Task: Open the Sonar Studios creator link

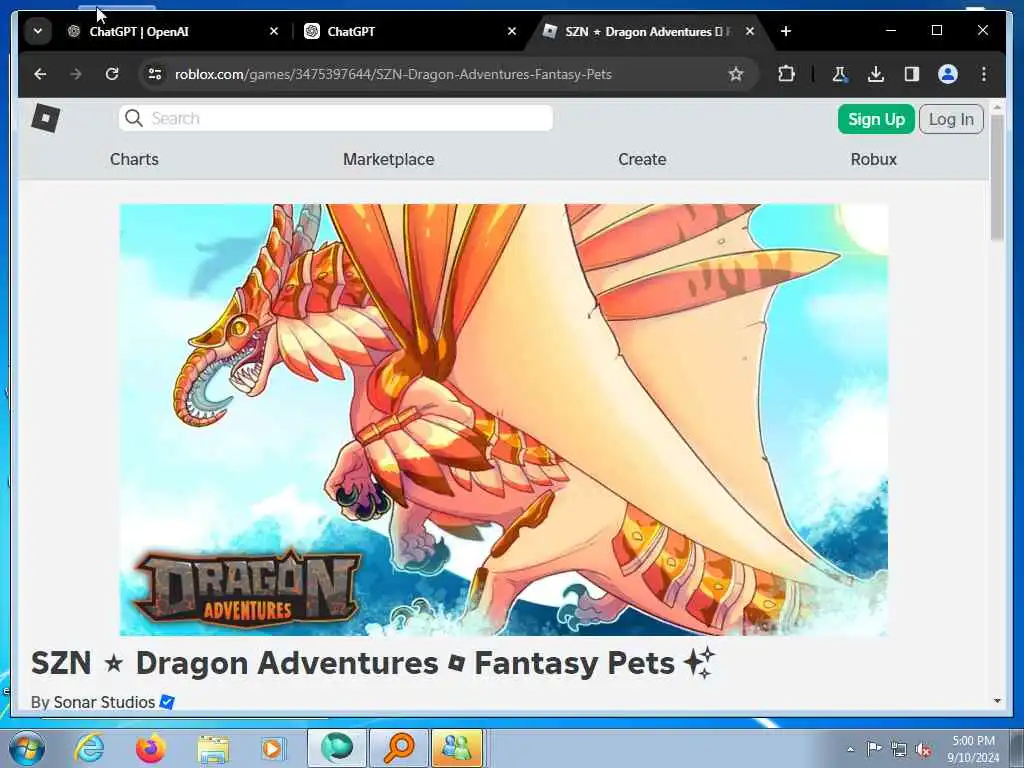Action: point(104,702)
